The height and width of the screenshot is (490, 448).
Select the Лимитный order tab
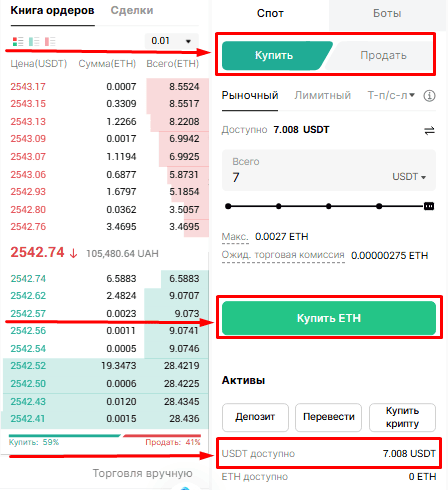(323, 95)
